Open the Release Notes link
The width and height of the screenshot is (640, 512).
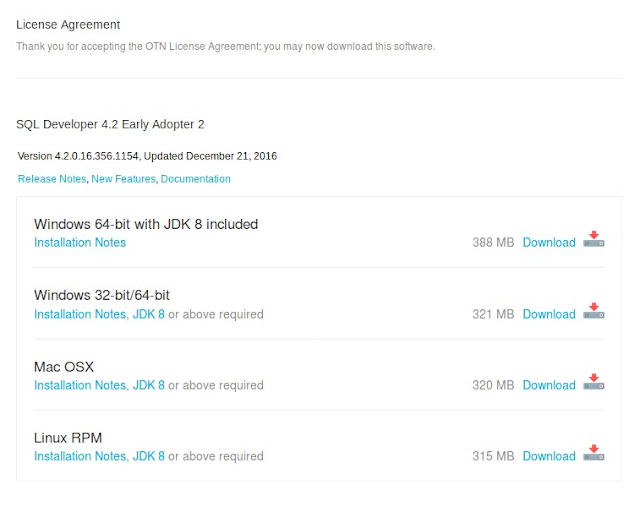point(52,179)
